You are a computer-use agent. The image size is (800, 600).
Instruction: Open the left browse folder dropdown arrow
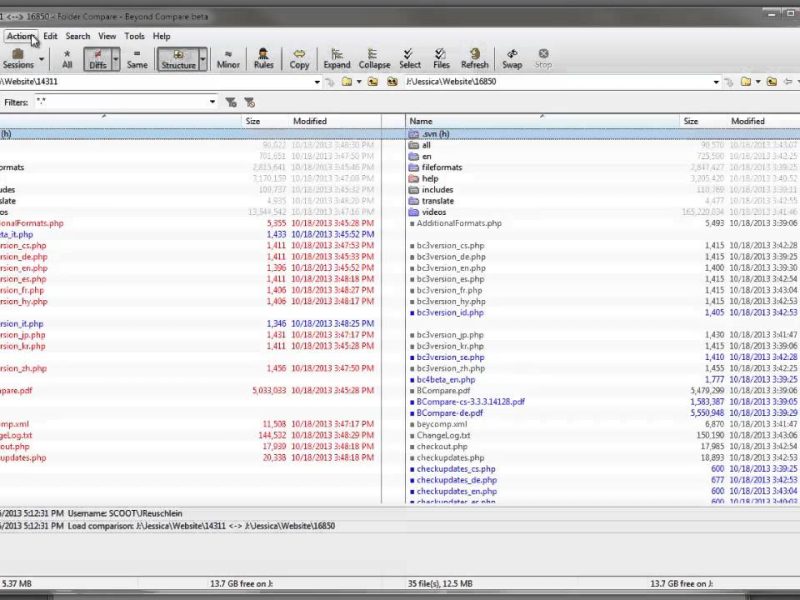(359, 82)
